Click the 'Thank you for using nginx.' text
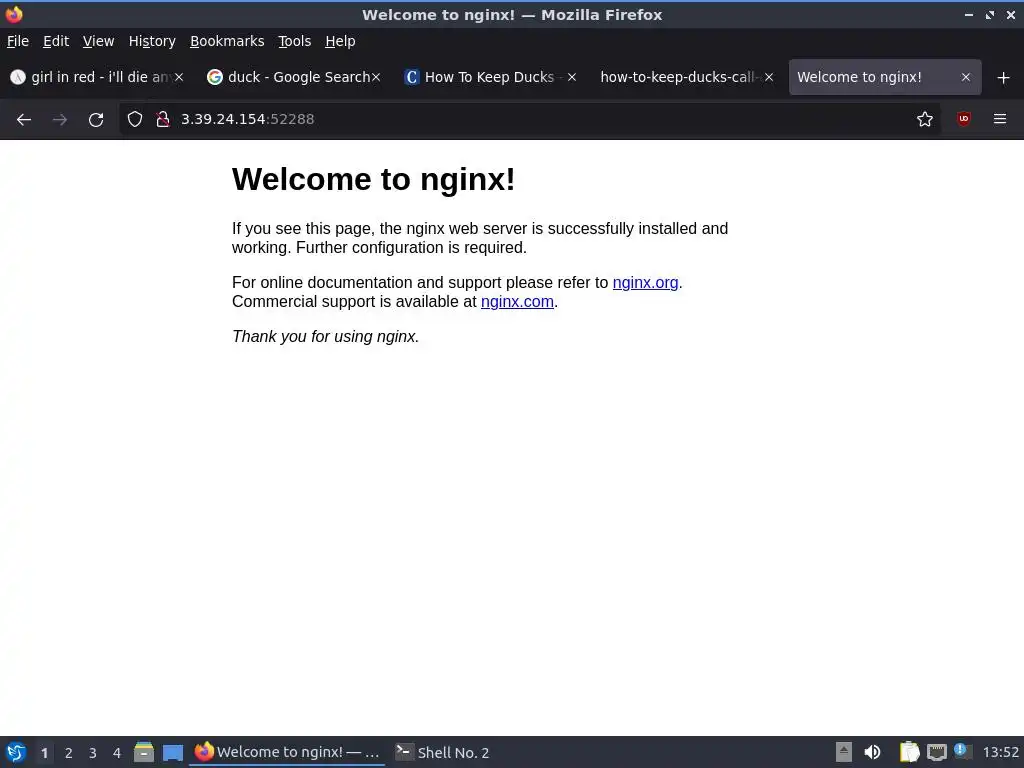This screenshot has height=768, width=1024. coord(325,336)
